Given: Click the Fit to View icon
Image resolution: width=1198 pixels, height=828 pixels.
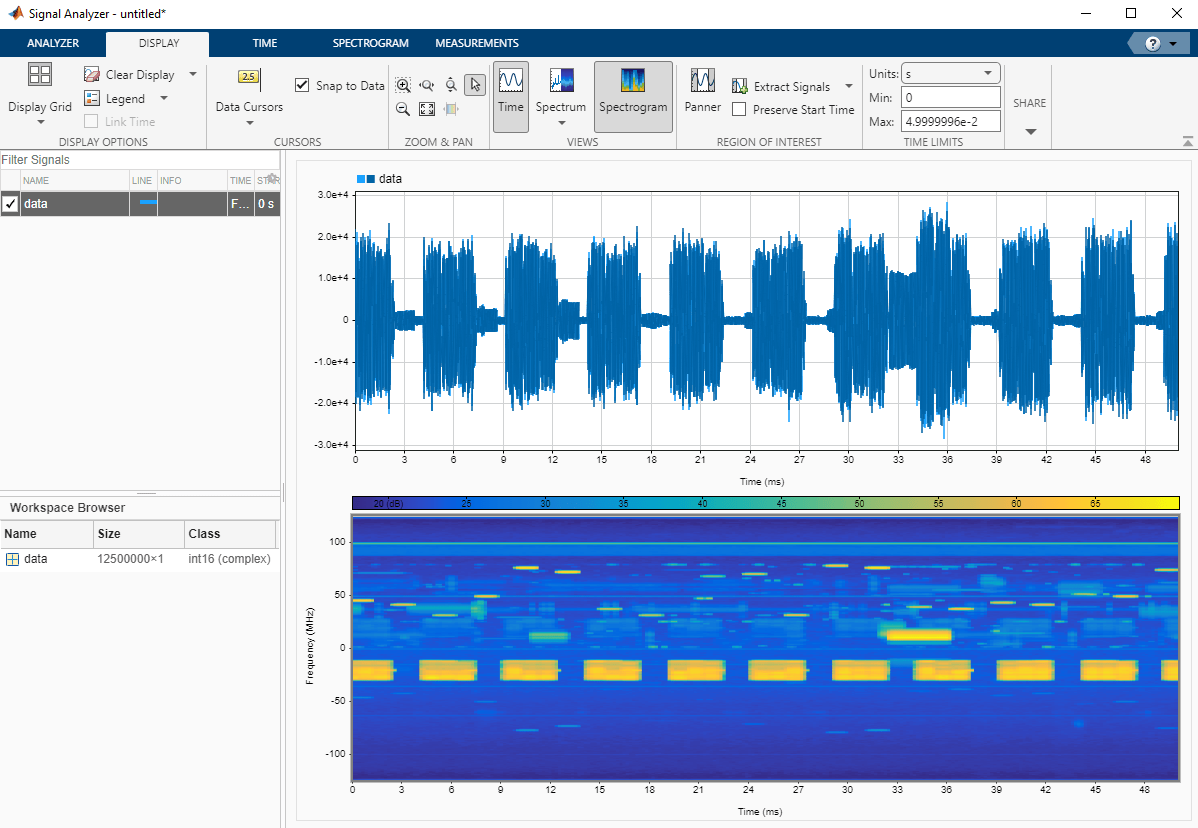Looking at the screenshot, I should point(427,108).
